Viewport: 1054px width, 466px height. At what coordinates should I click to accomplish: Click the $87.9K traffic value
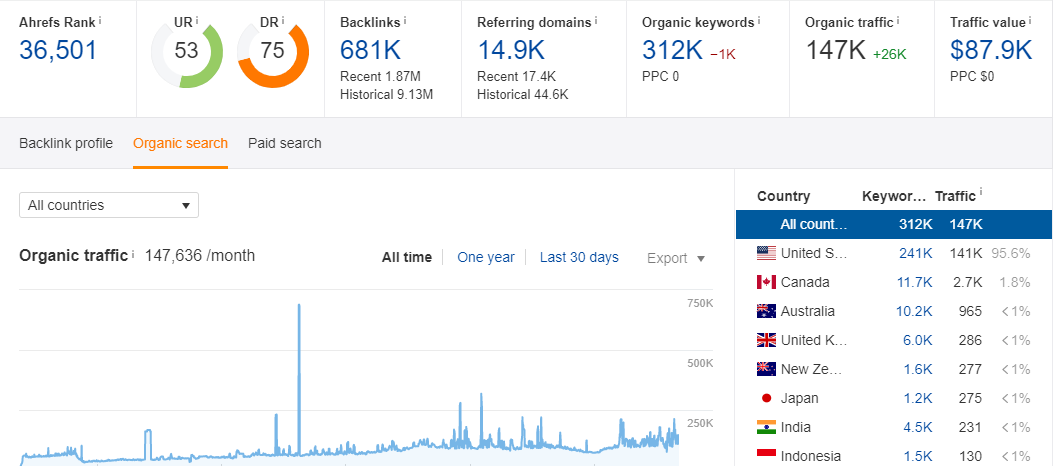991,50
